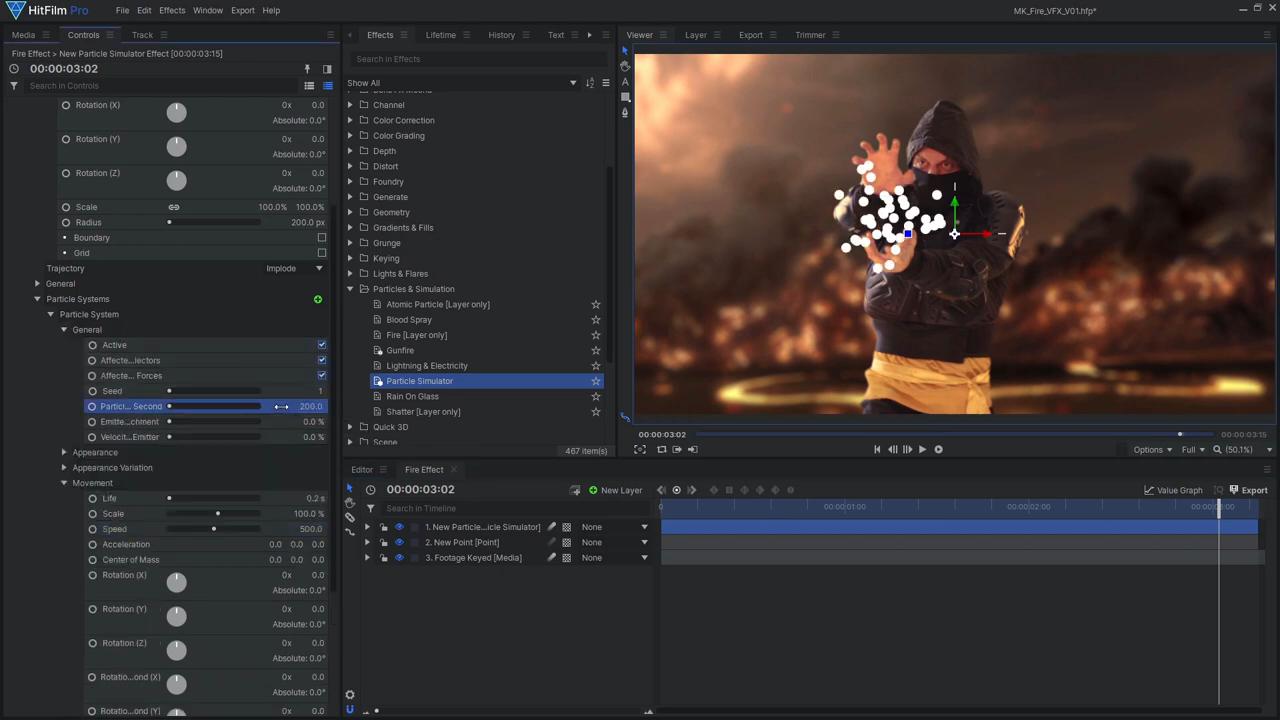Screen dimensions: 1280x720
Task: Open the Window menu
Action: 208,10
